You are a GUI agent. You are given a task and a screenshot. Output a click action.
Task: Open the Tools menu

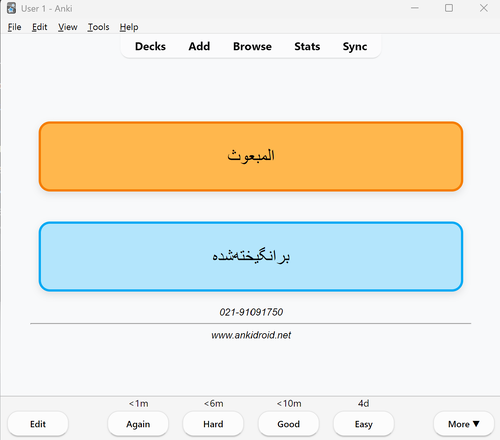98,27
